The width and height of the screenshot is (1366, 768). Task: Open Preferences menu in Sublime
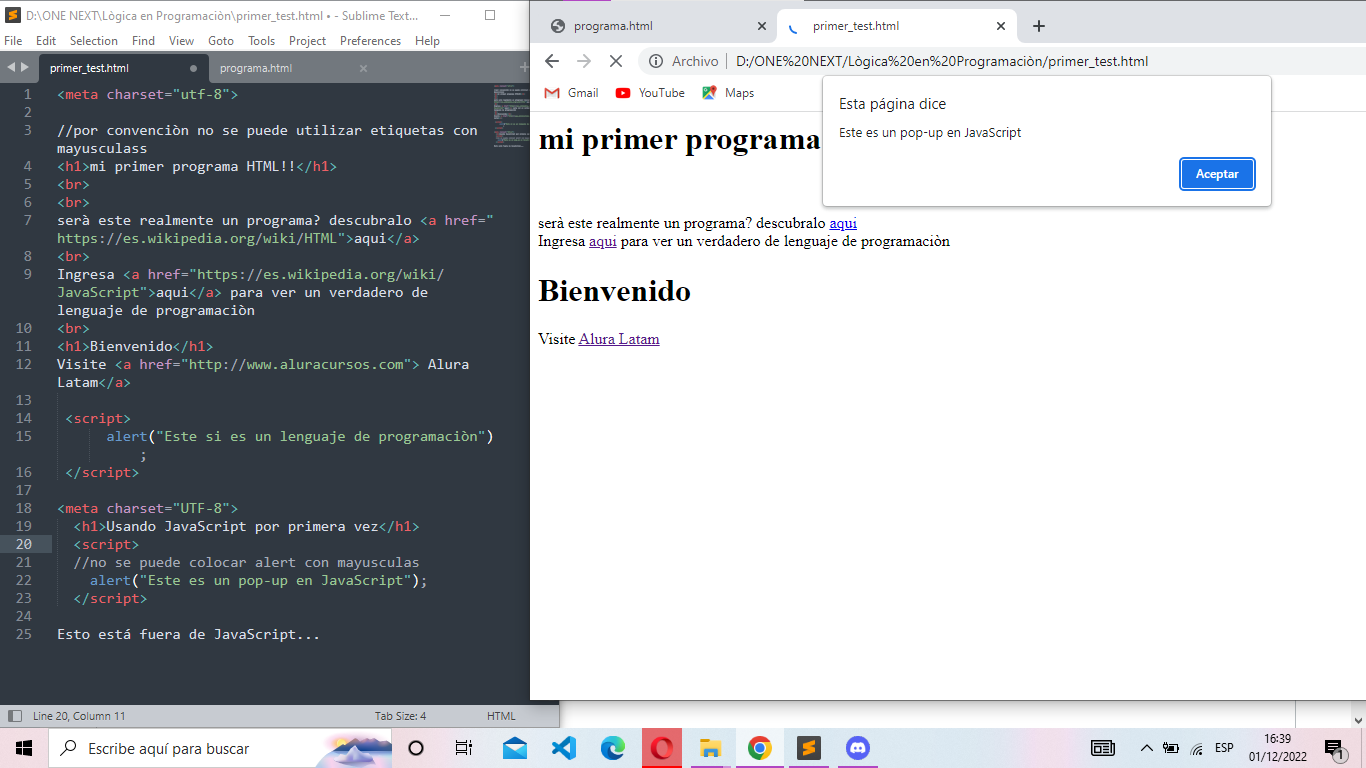coord(370,41)
